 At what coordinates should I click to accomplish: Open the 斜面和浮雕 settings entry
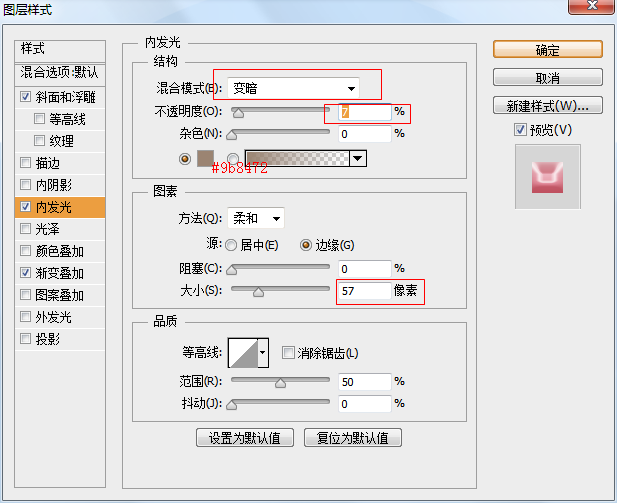point(65,97)
